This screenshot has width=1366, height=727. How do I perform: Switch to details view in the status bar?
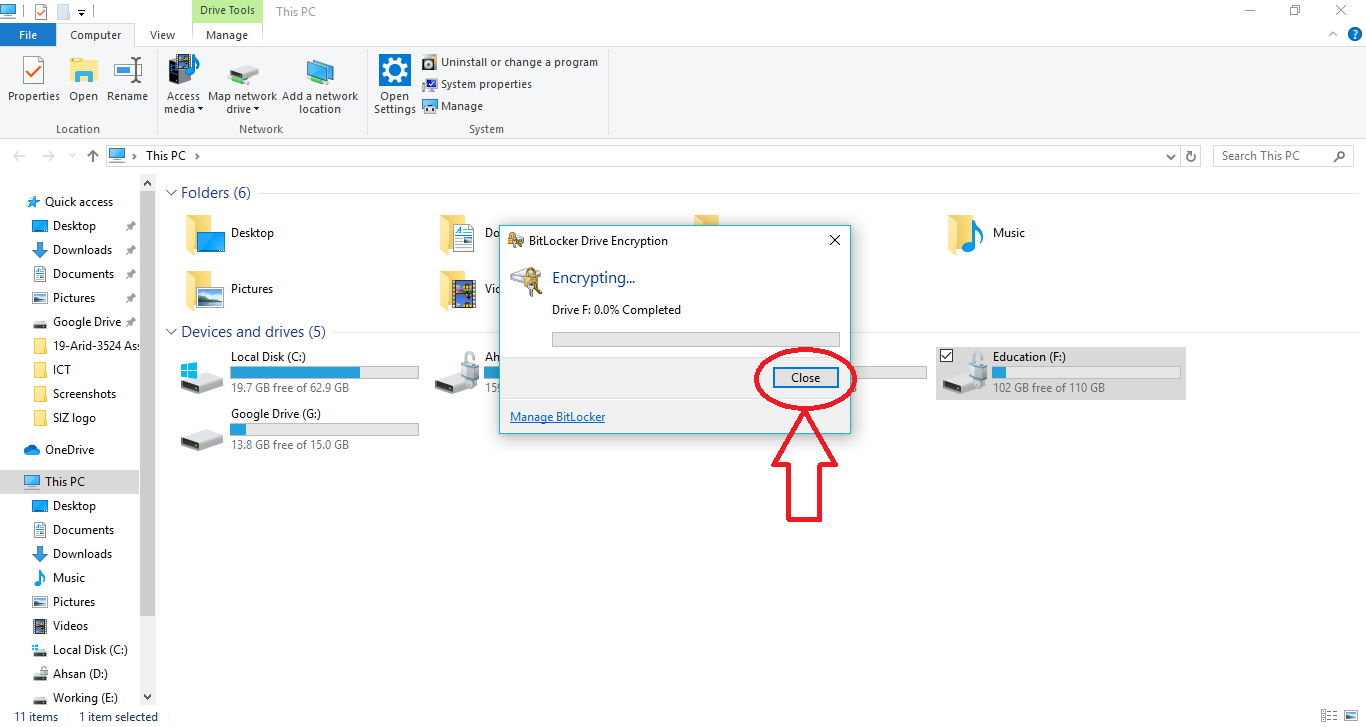click(x=1328, y=716)
